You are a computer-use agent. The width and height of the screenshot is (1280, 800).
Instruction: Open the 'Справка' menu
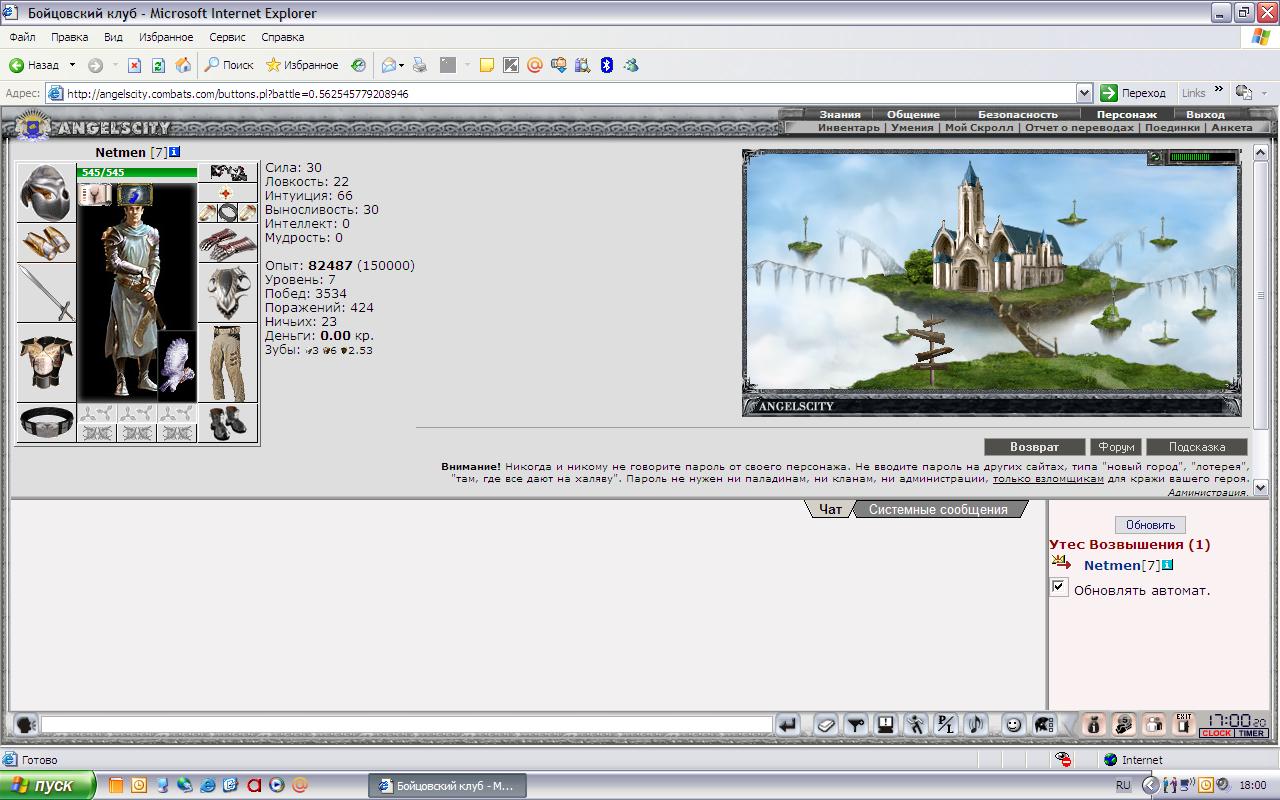(x=282, y=37)
